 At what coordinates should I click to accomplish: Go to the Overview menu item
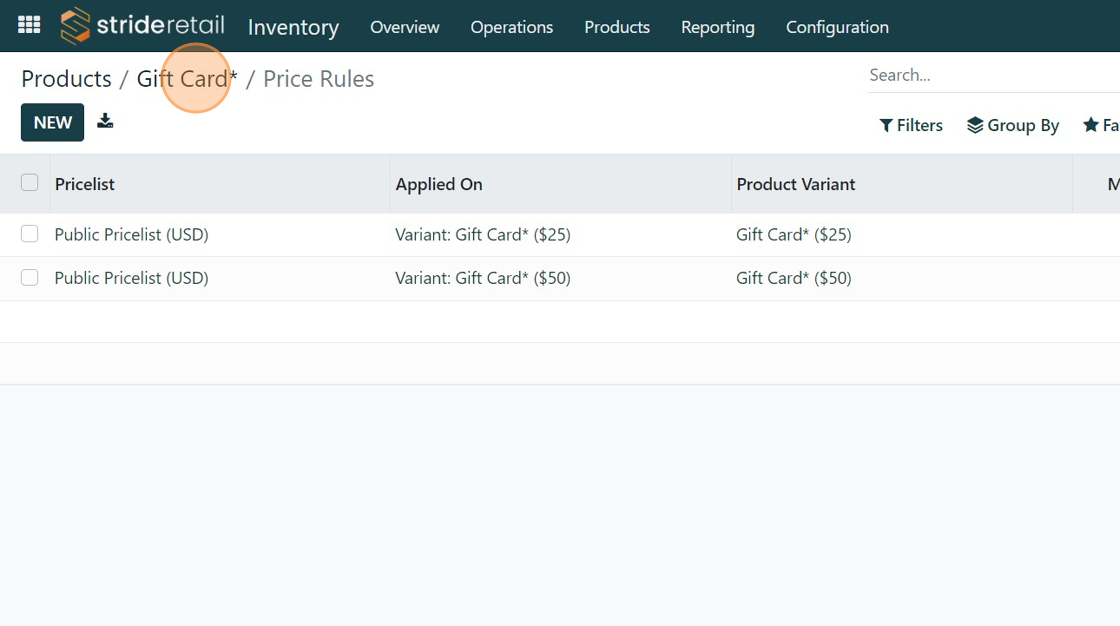(404, 27)
